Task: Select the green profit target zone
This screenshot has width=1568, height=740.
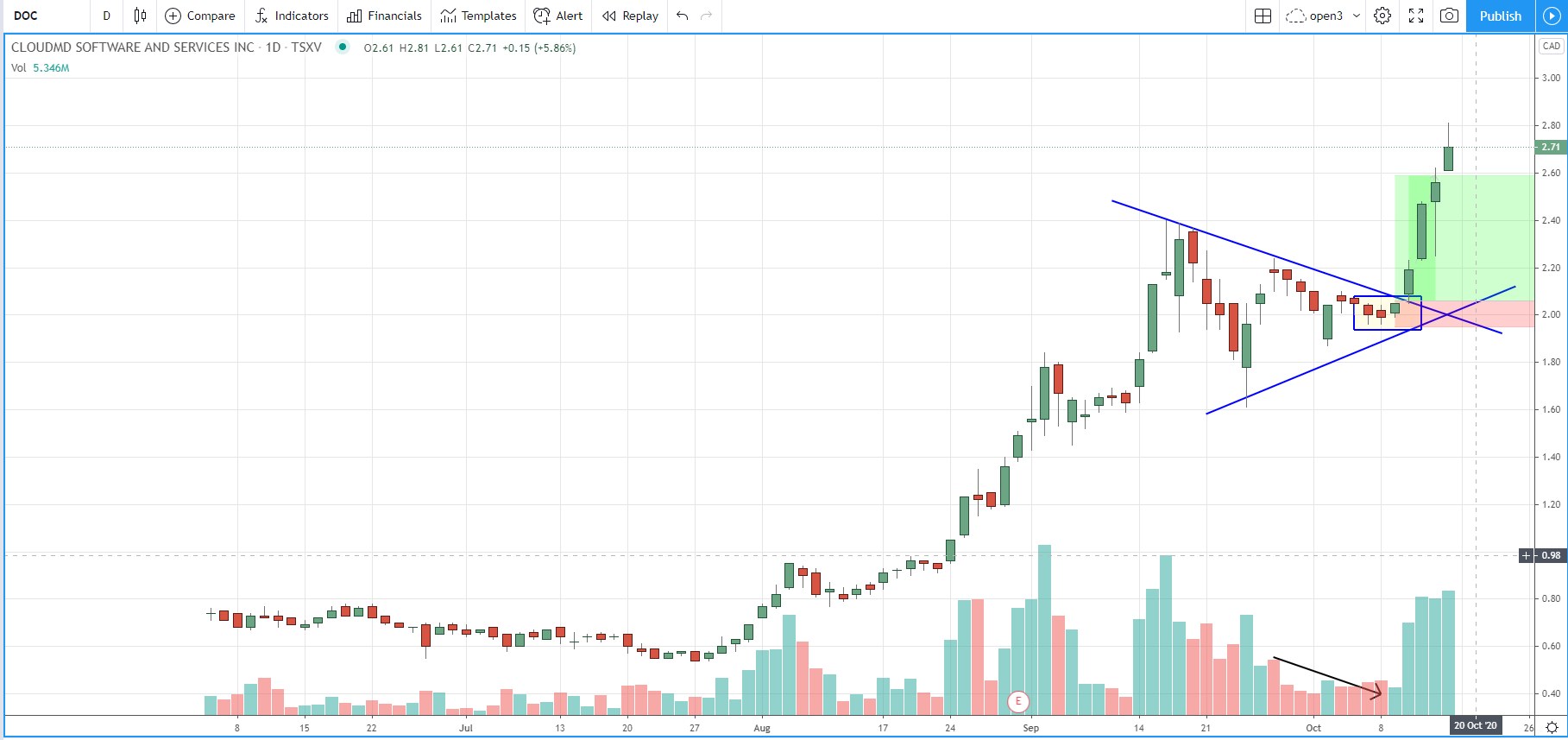Action: click(1464, 238)
